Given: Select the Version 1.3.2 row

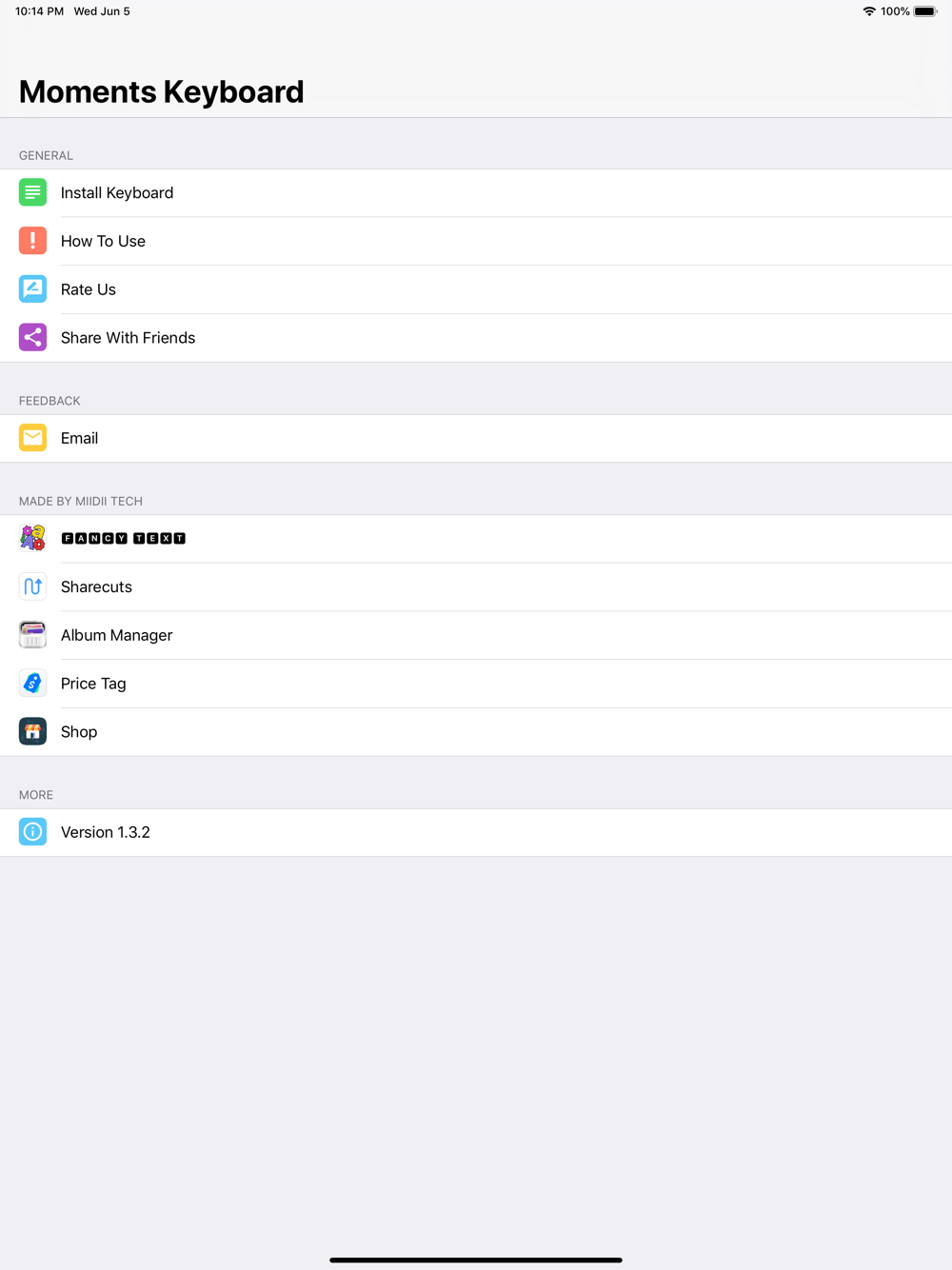Looking at the screenshot, I should tap(476, 832).
